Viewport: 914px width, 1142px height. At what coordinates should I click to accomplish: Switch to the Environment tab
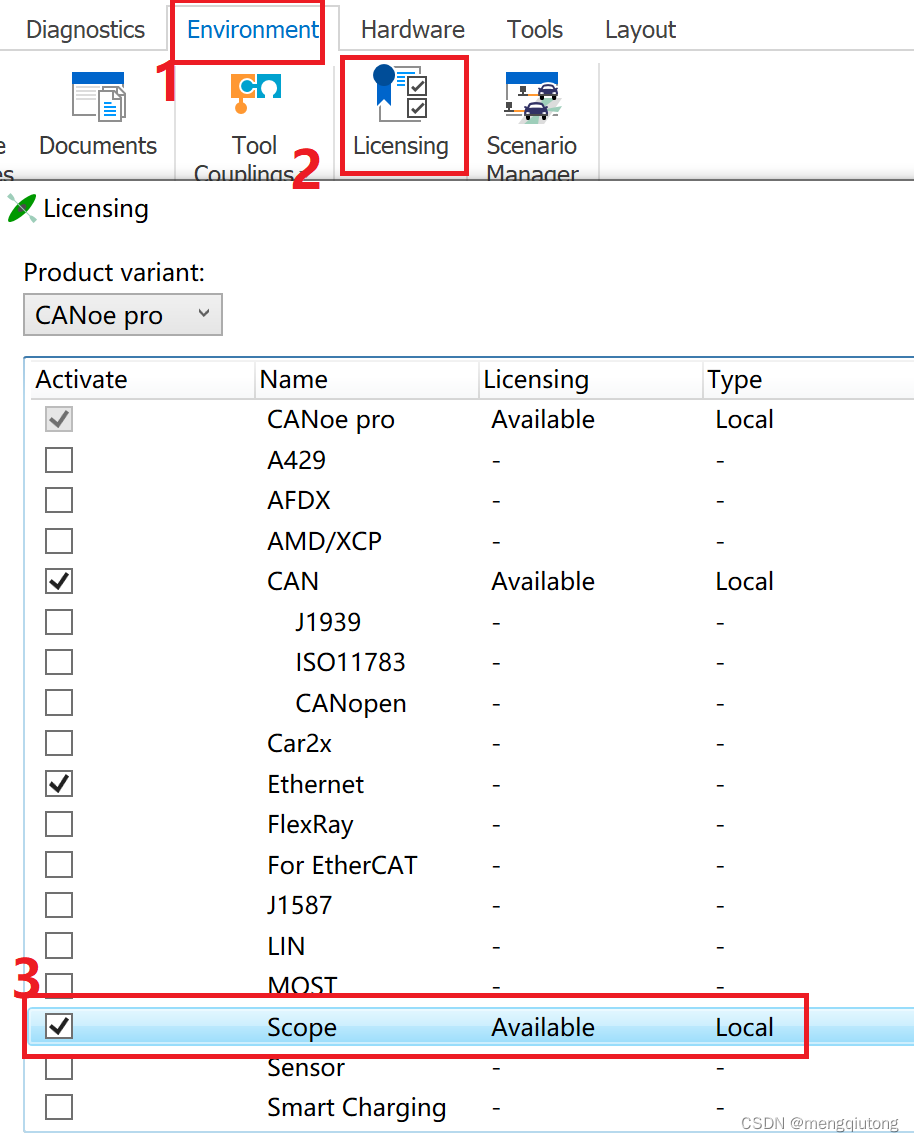[252, 29]
